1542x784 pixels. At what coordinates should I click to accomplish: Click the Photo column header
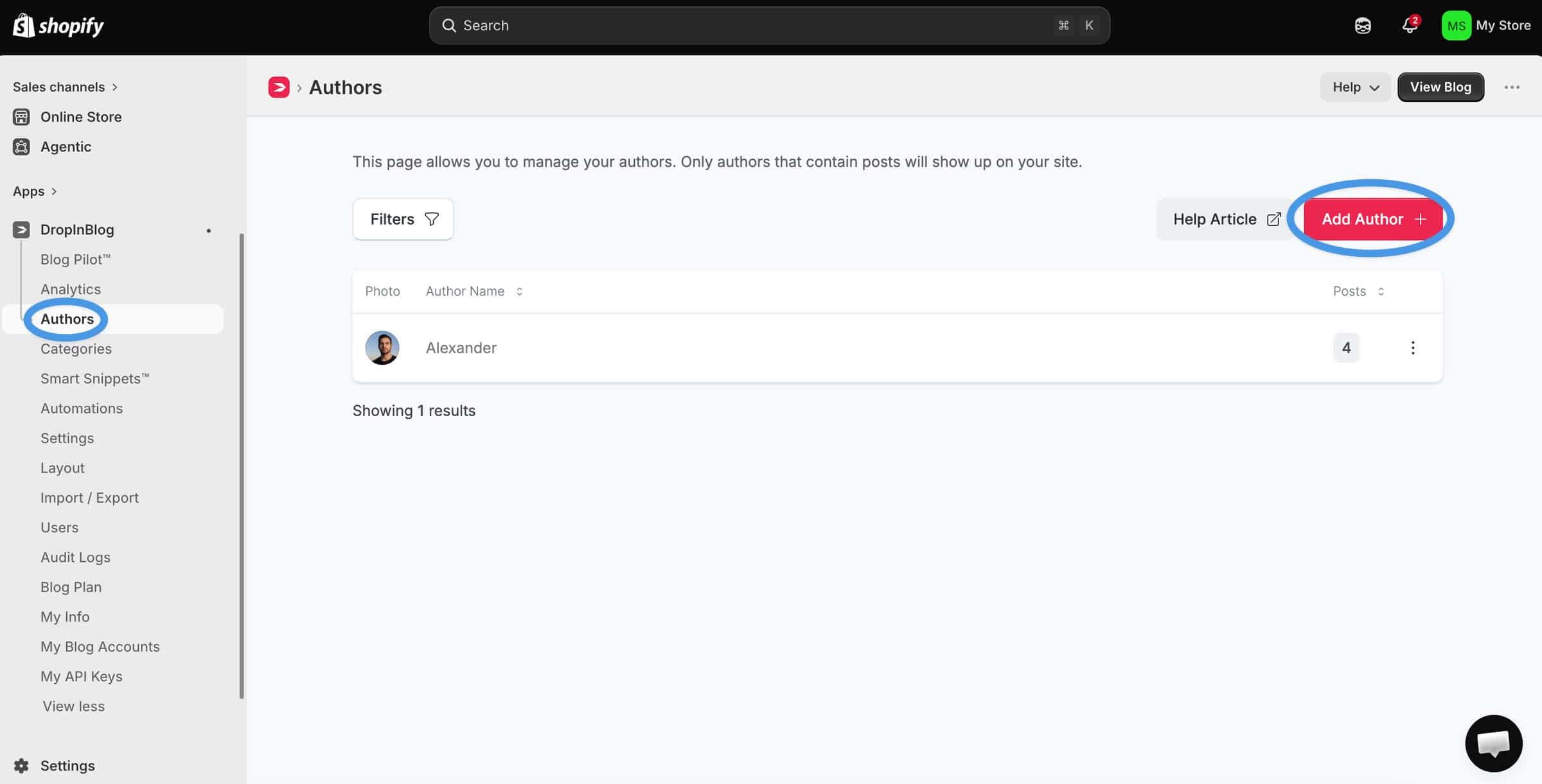coord(382,292)
